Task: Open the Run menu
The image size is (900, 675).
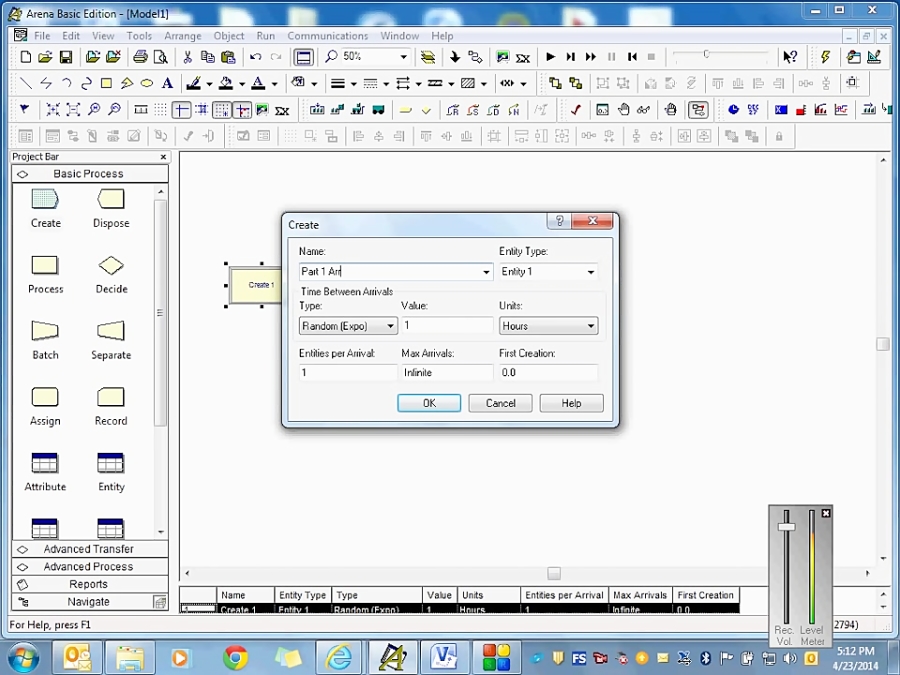Action: 265,35
